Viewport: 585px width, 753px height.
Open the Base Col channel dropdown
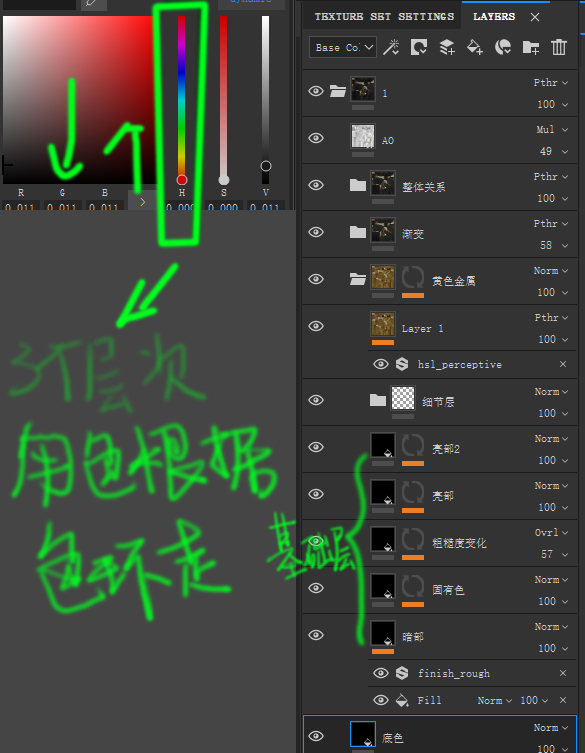[x=343, y=47]
